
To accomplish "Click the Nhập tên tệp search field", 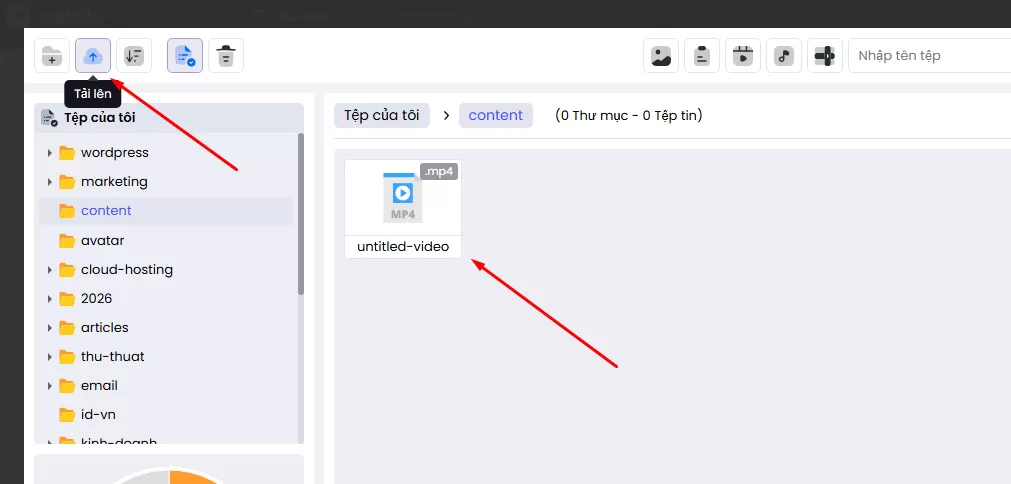I will 928,56.
